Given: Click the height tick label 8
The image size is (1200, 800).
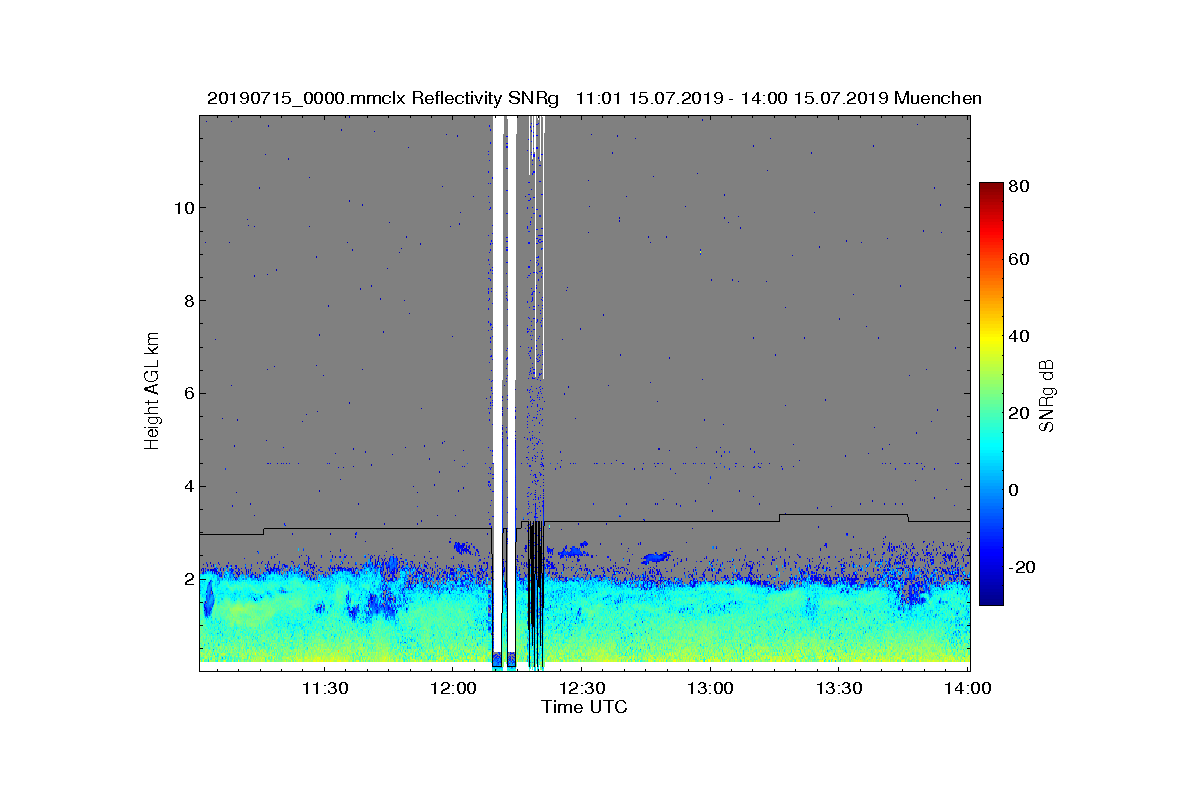Looking at the screenshot, I should point(187,300).
